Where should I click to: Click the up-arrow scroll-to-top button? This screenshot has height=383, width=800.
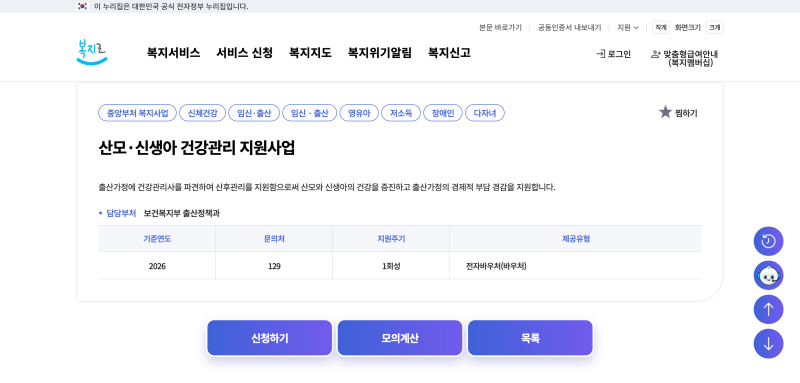point(768,310)
